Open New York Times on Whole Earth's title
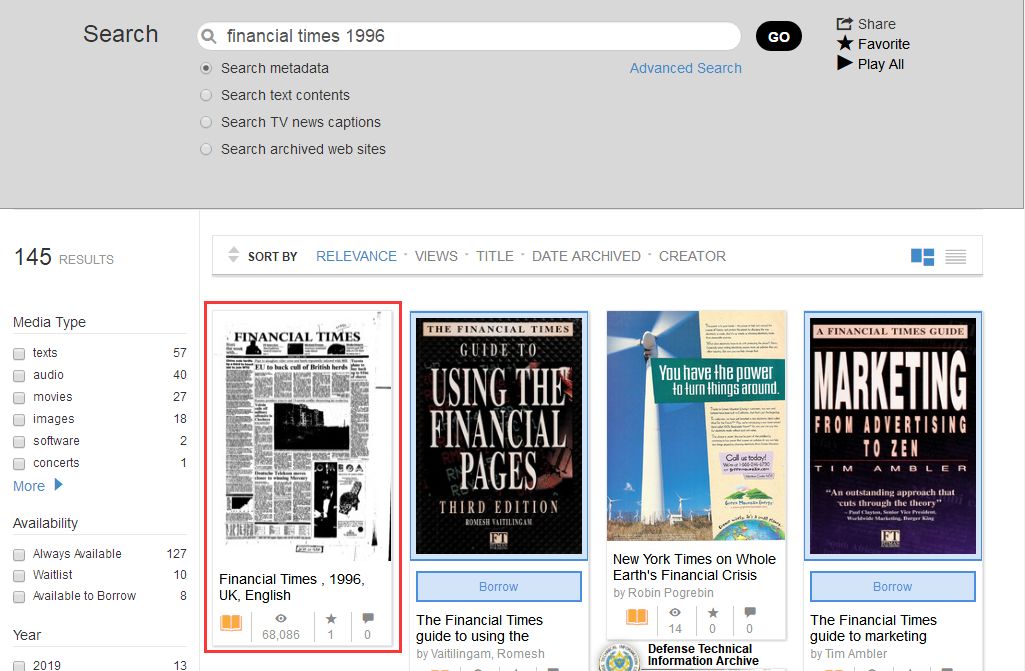The image size is (1025, 671). point(694,567)
